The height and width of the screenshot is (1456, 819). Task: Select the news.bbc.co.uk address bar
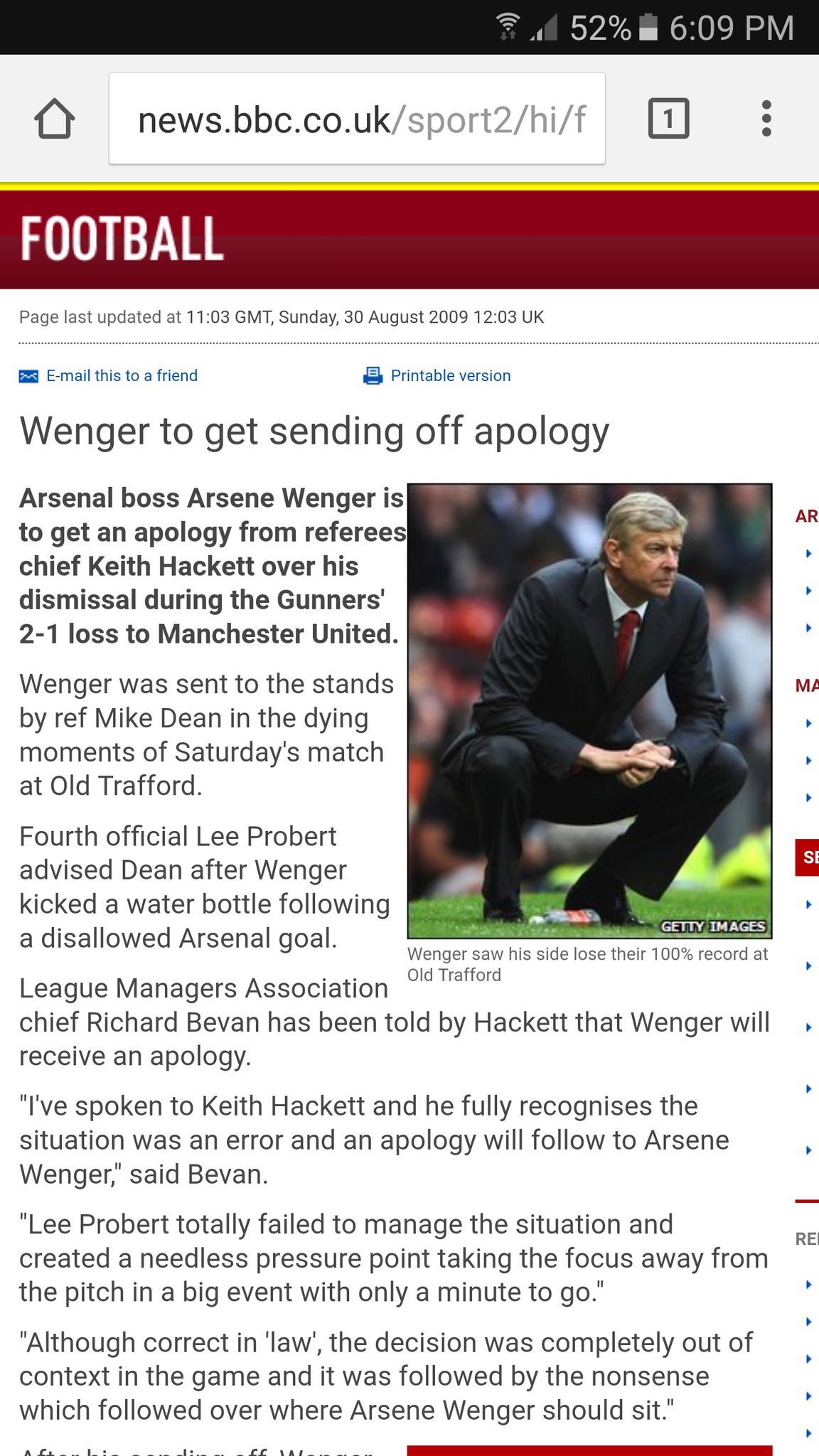[x=357, y=119]
